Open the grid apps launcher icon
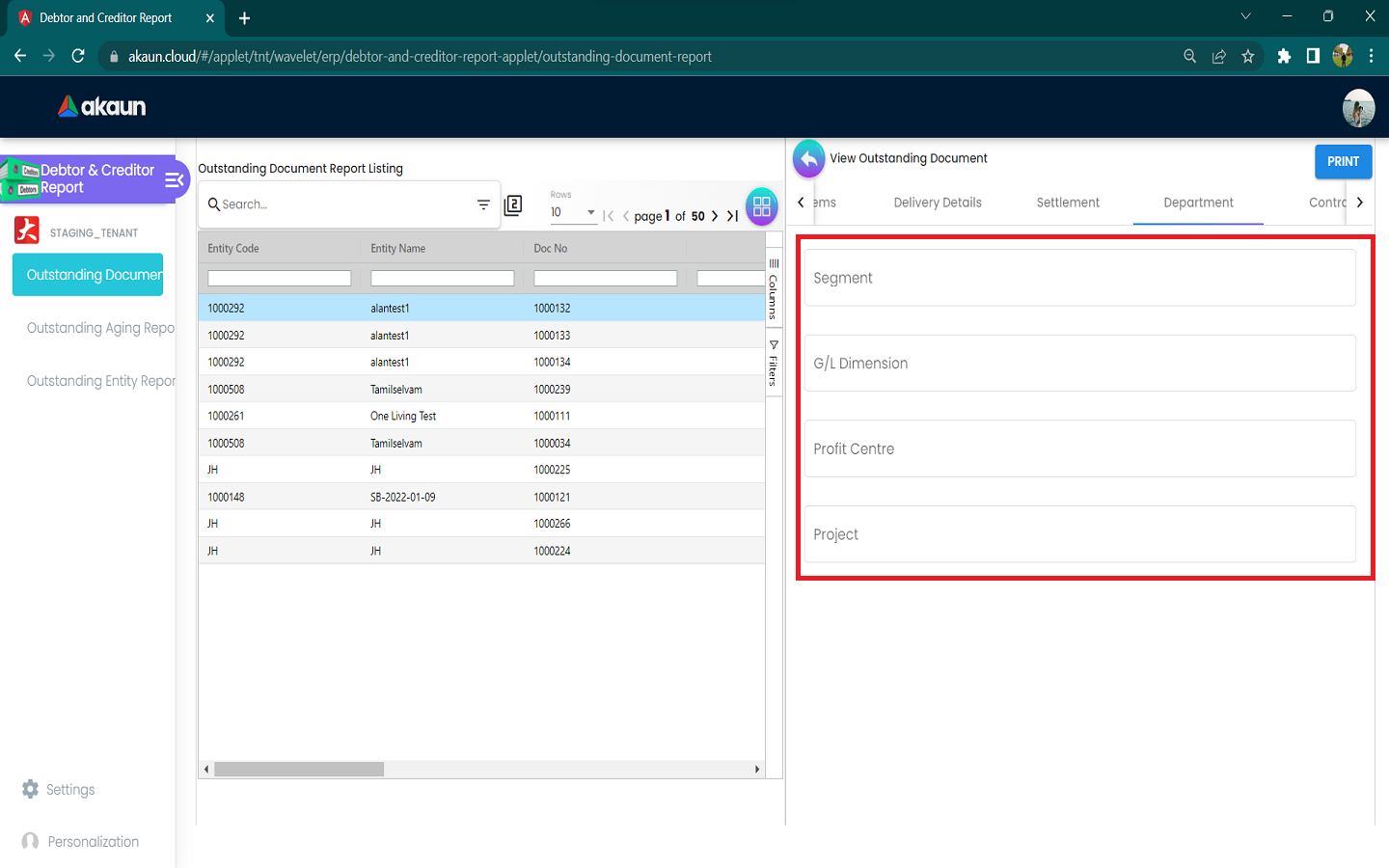The width and height of the screenshot is (1389, 868). [x=761, y=205]
